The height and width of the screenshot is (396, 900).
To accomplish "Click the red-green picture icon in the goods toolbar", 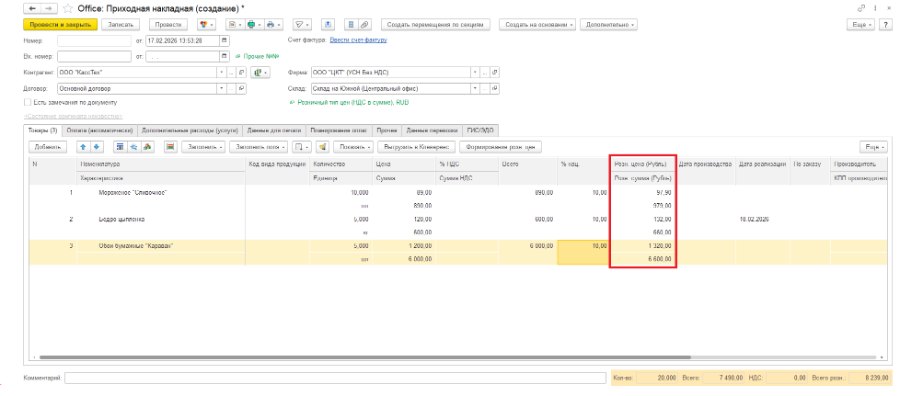I will tap(170, 147).
